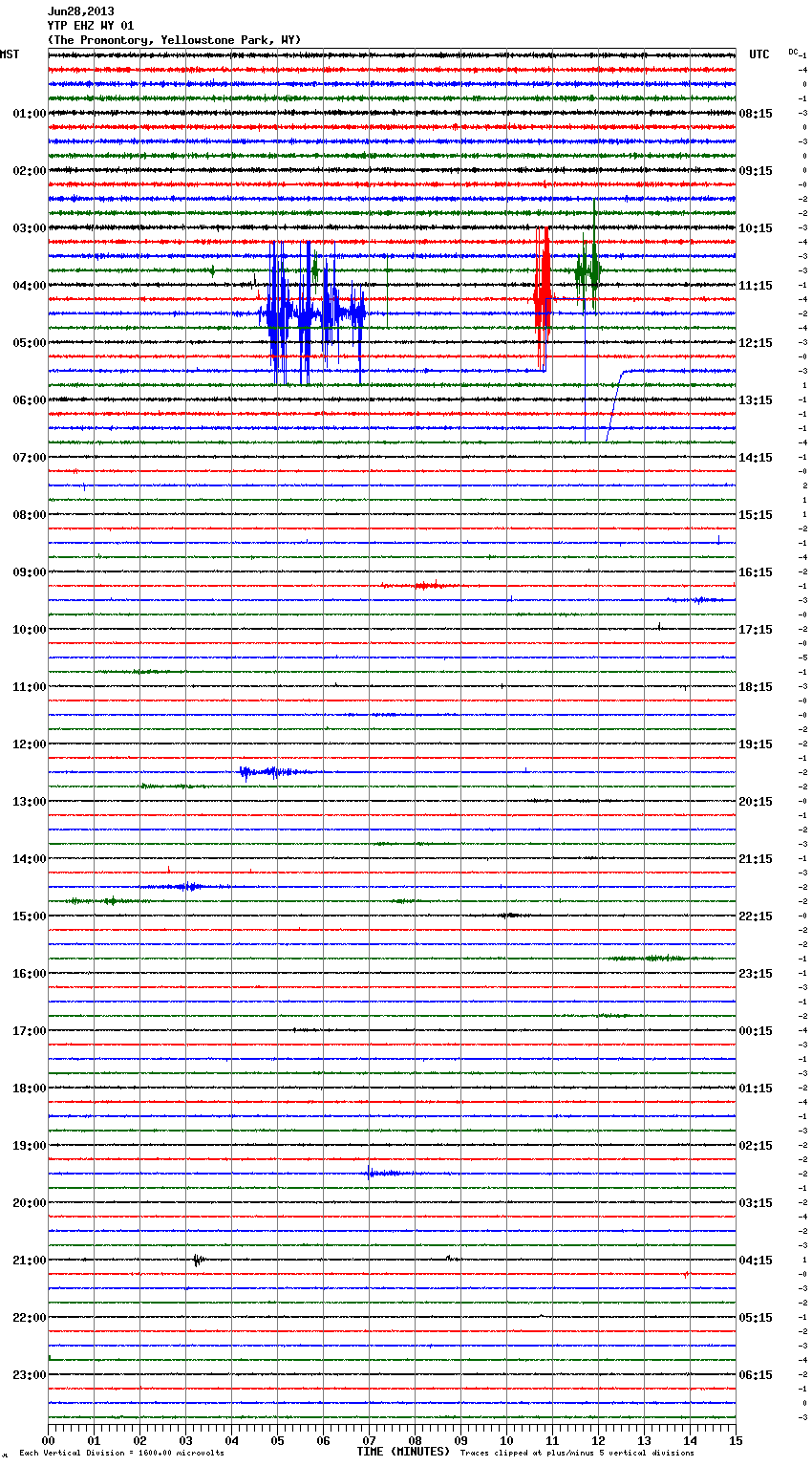Select the 12:00 MST time label
812x1466 pixels.
click(x=30, y=744)
